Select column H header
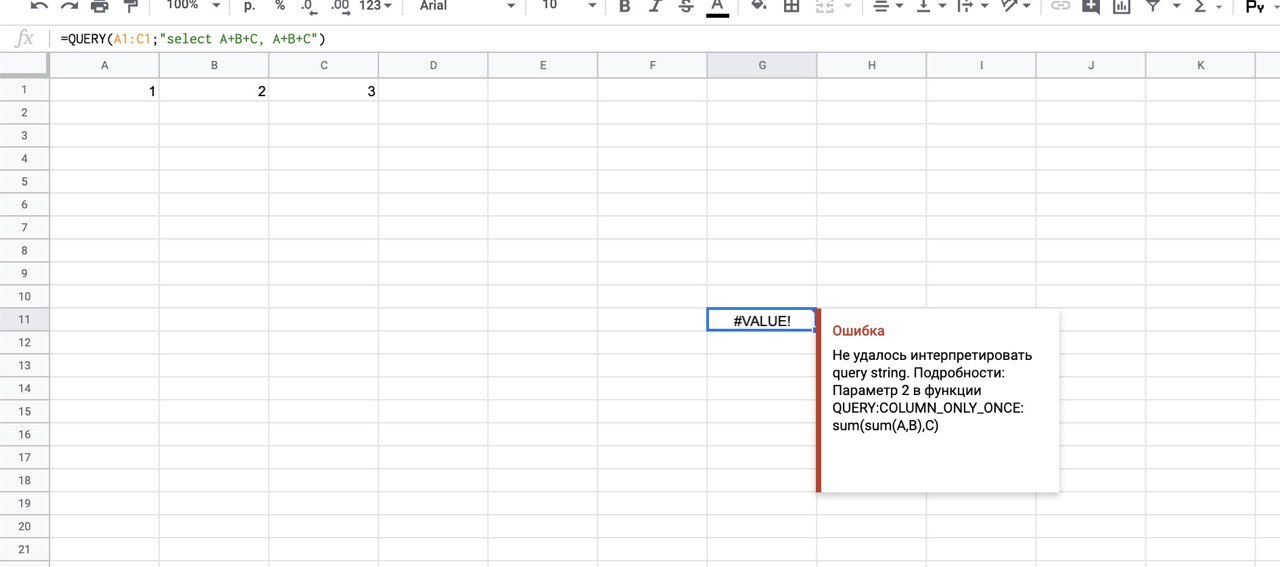Screen dimensions: 1280x567 click(x=871, y=65)
